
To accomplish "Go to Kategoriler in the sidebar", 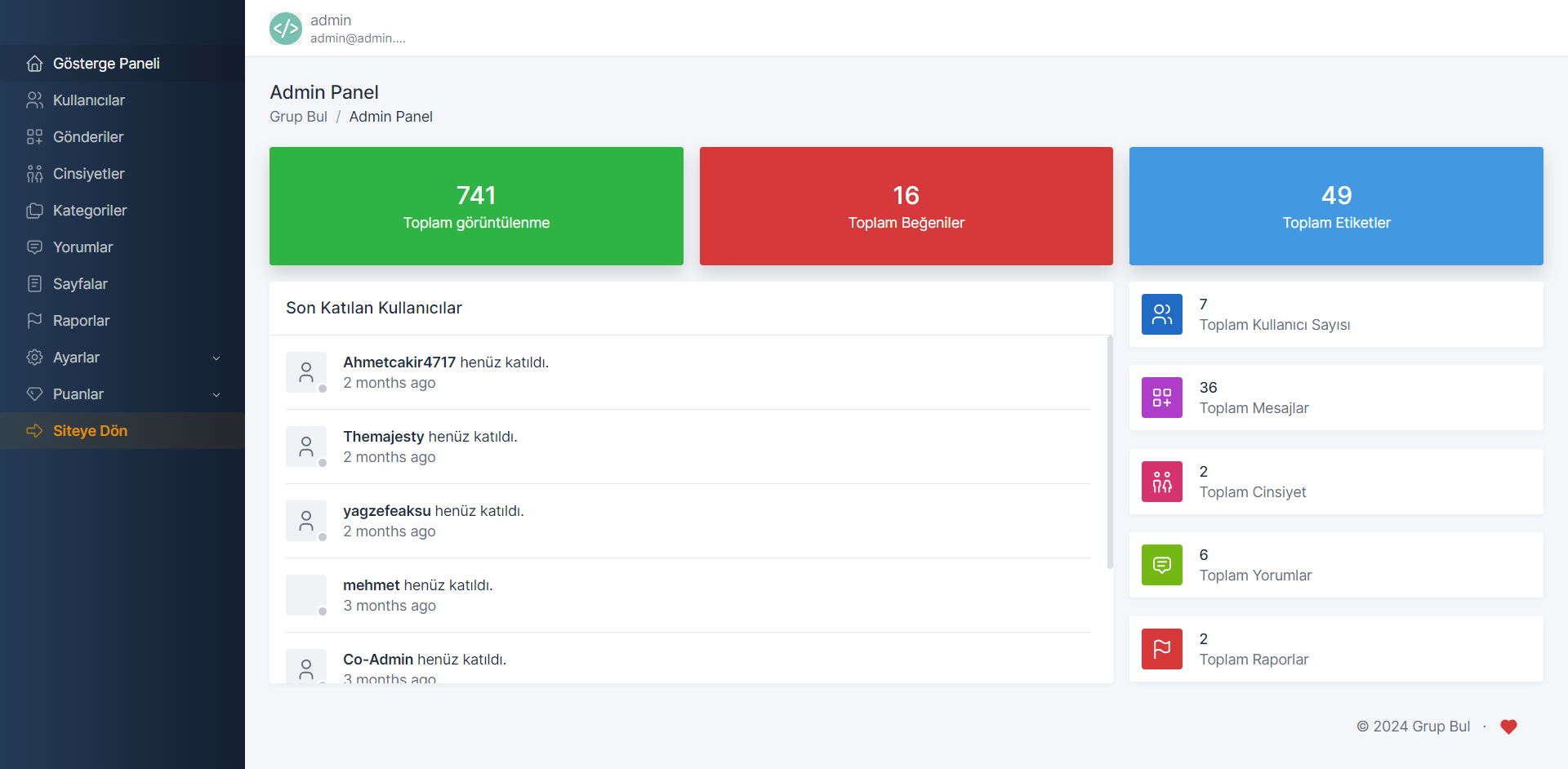I will point(90,211).
